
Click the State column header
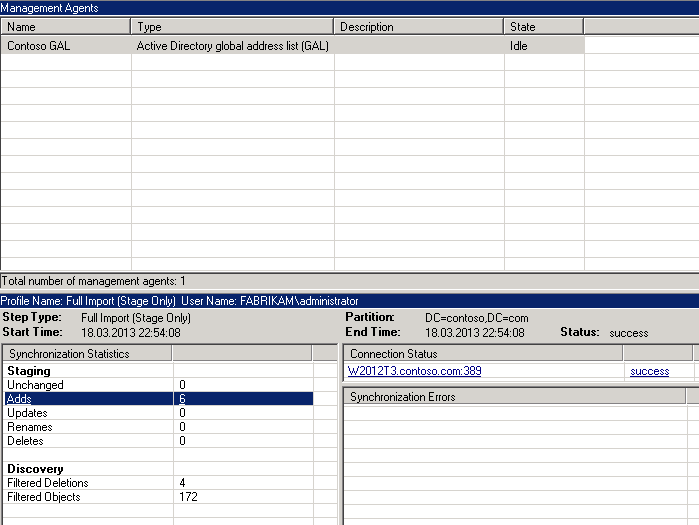[x=543, y=27]
